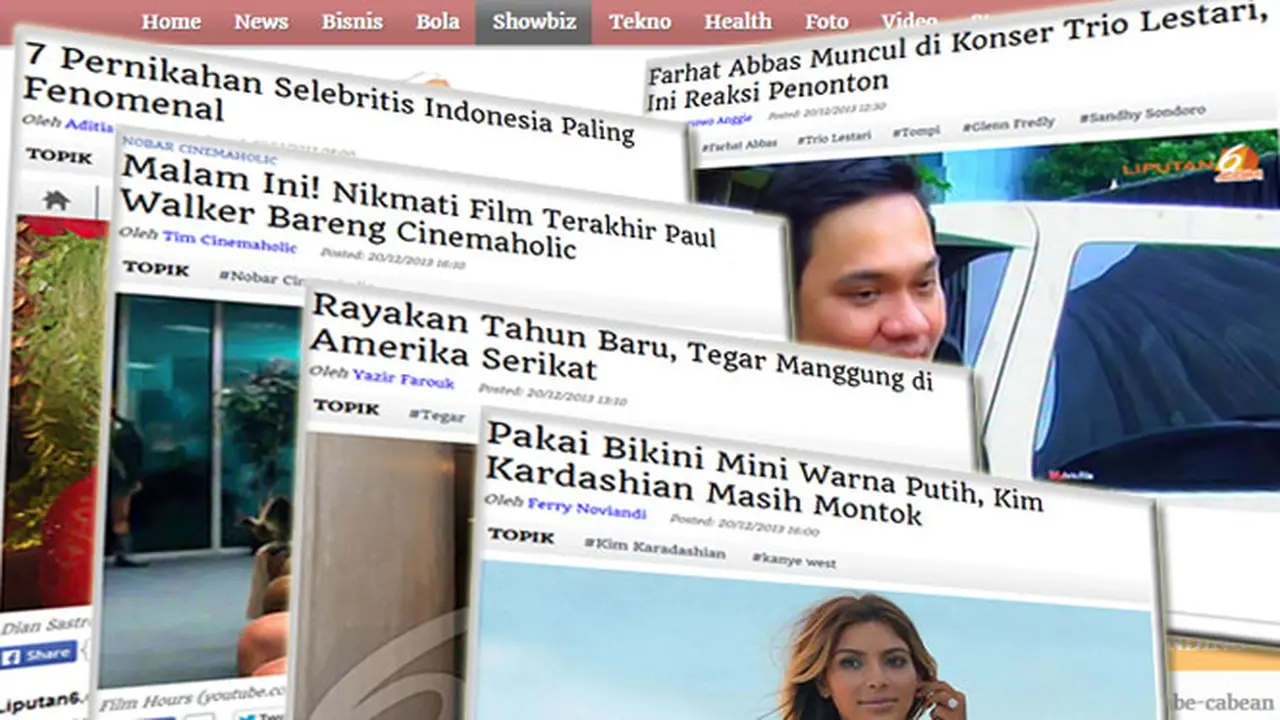The image size is (1280, 720).
Task: Click the Facebook Share button
Action: (x=39, y=657)
